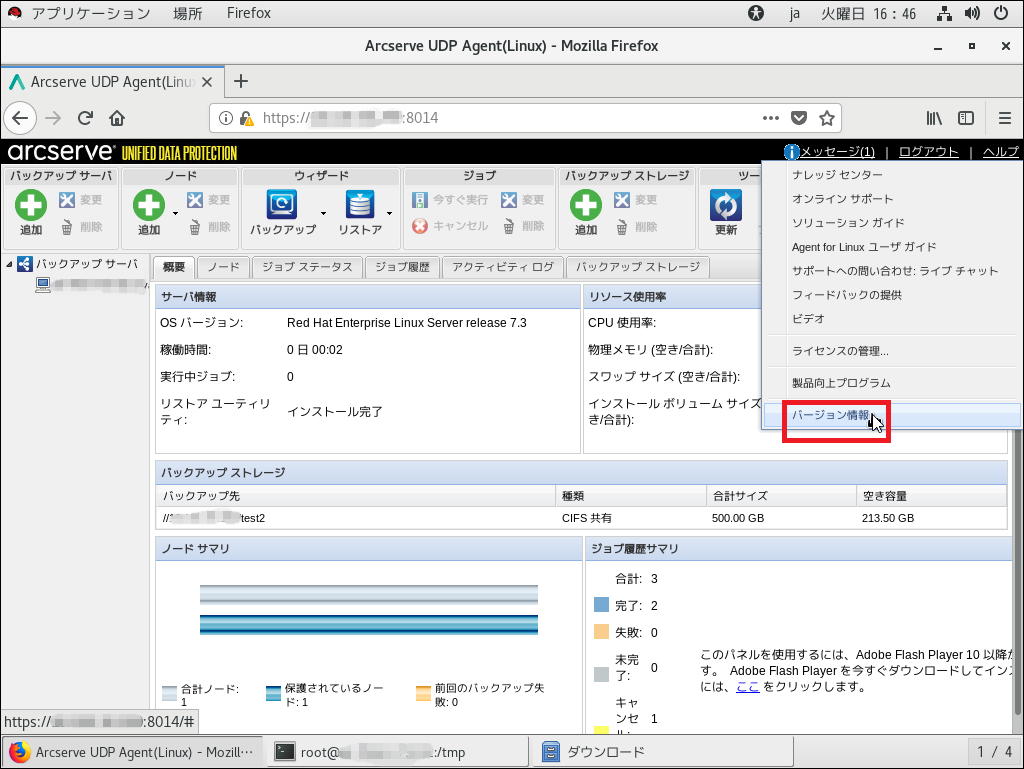Open the accessibility menu icon
Image resolution: width=1024 pixels, height=769 pixels.
756,13
